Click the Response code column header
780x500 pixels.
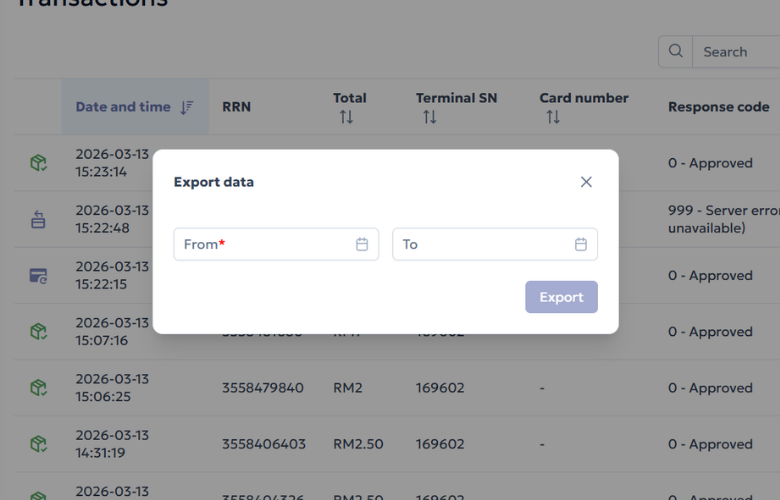pos(719,107)
